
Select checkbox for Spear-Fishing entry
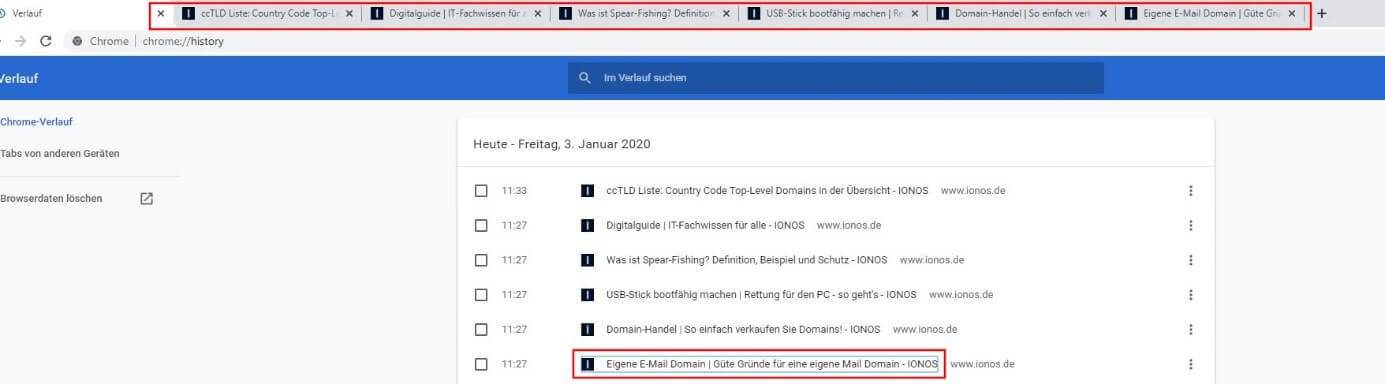click(x=481, y=260)
